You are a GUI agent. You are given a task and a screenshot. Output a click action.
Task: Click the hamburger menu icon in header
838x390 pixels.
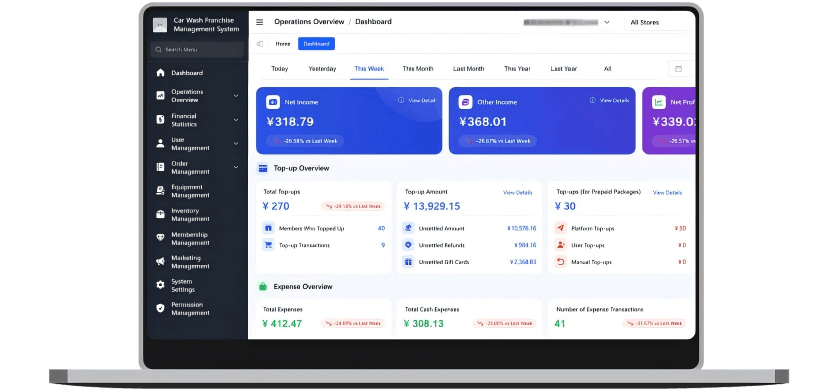tap(260, 22)
